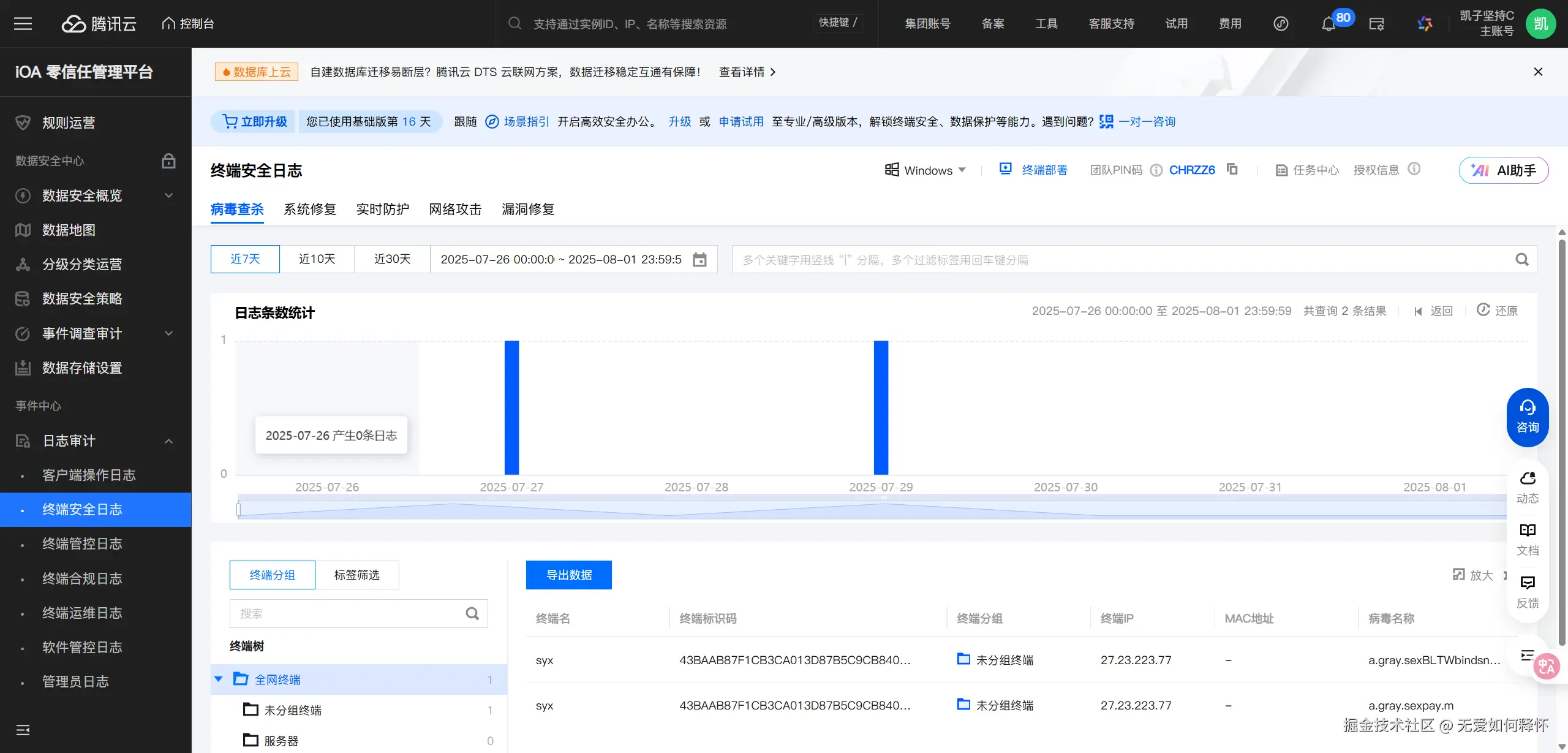The width and height of the screenshot is (1568, 753).
Task: Switch to 标签筛选 filter mode
Action: click(356, 575)
